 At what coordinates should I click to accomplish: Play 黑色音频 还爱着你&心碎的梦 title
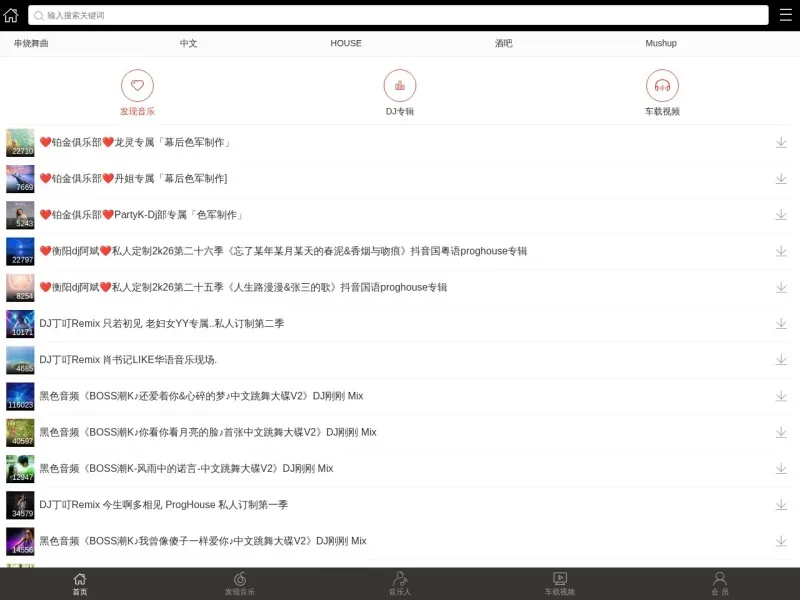click(x=202, y=396)
